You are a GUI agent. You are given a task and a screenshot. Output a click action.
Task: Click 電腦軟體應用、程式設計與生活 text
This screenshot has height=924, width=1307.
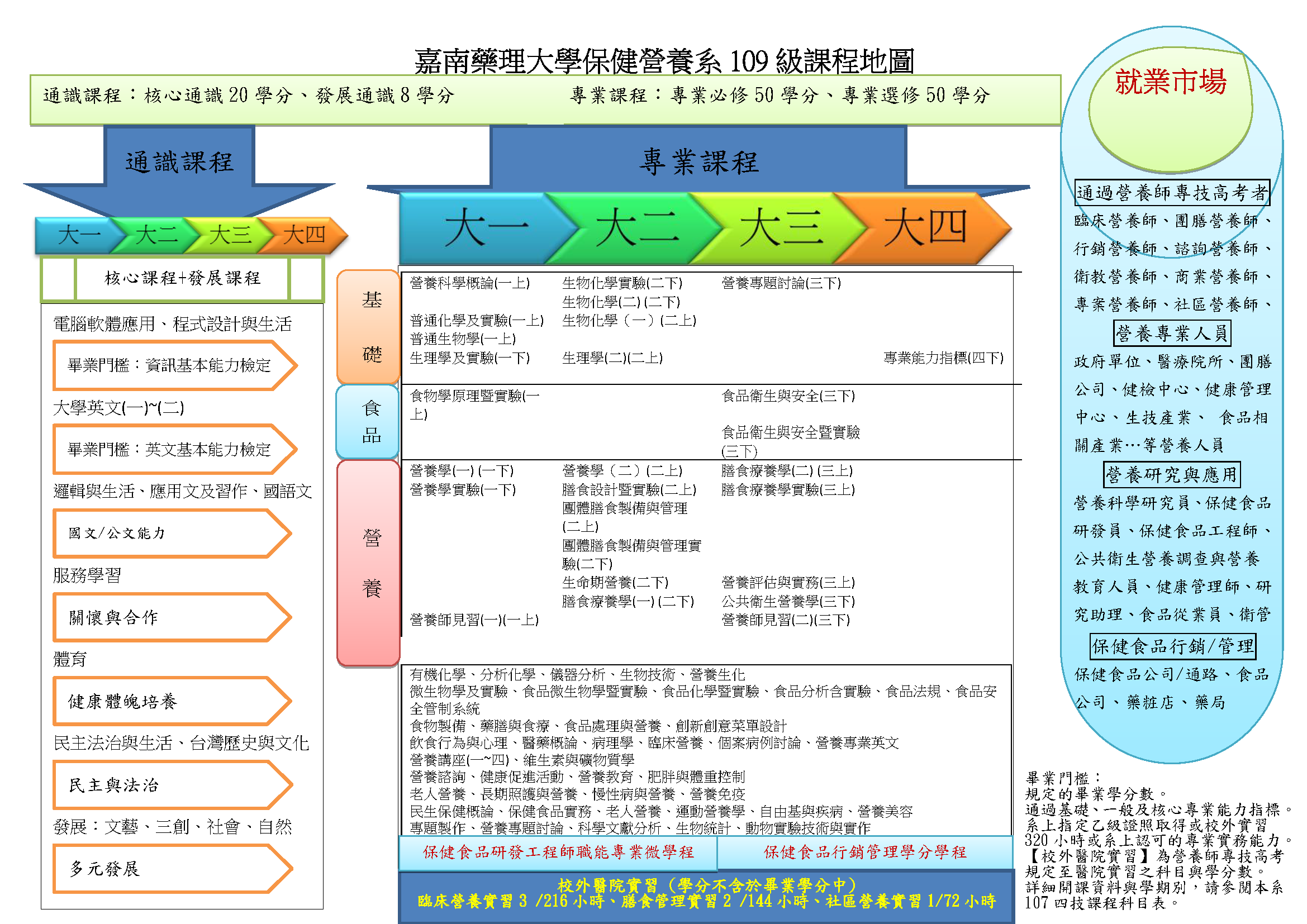(173, 325)
